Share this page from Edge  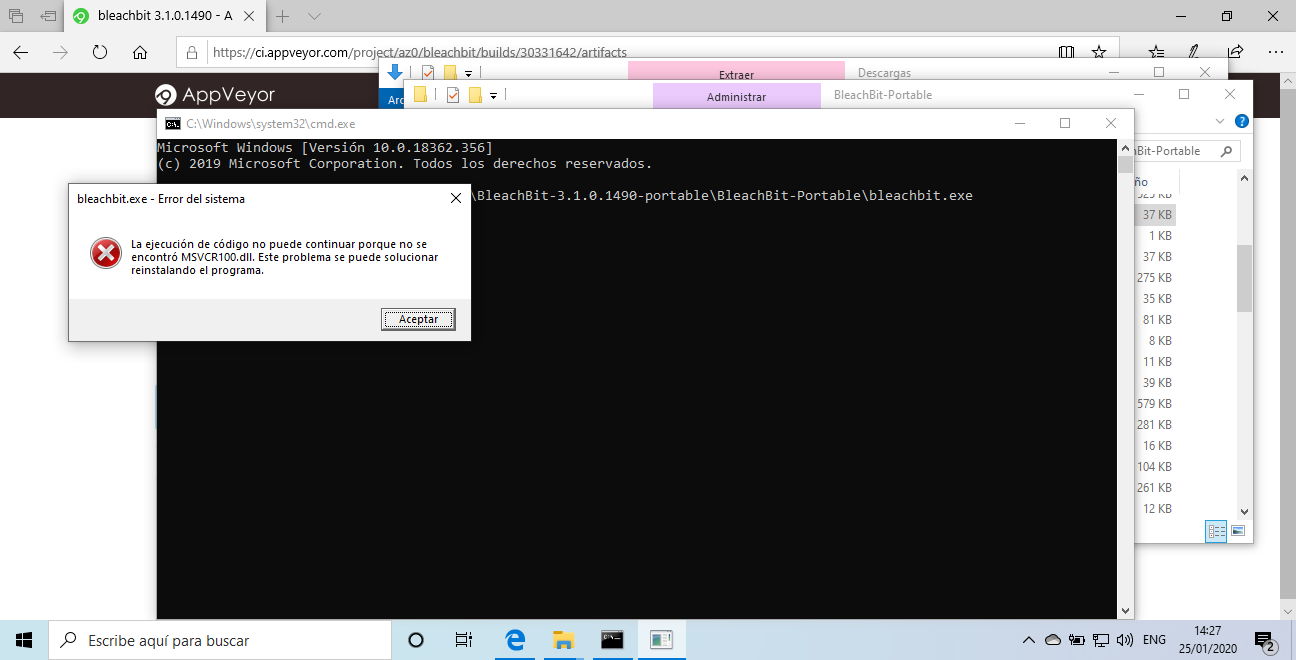coord(1235,52)
